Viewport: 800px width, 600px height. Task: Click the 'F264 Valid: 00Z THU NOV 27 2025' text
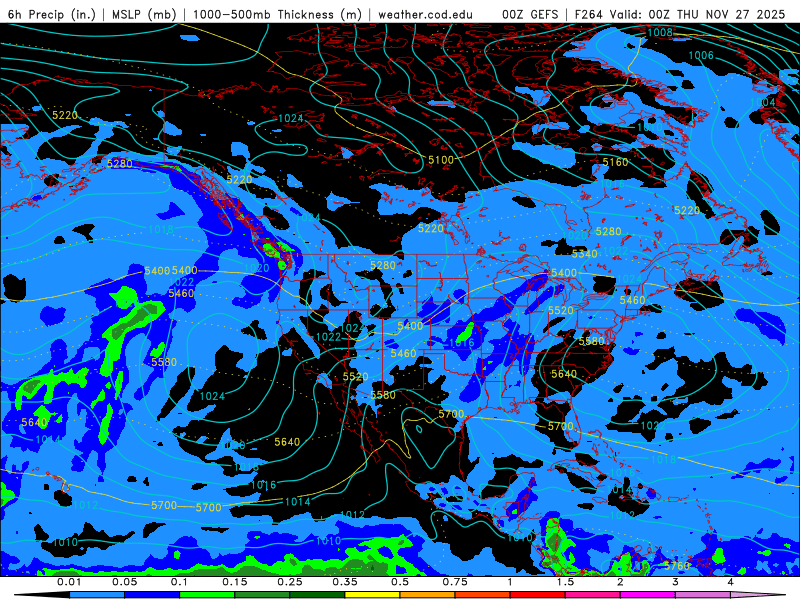(x=680, y=14)
